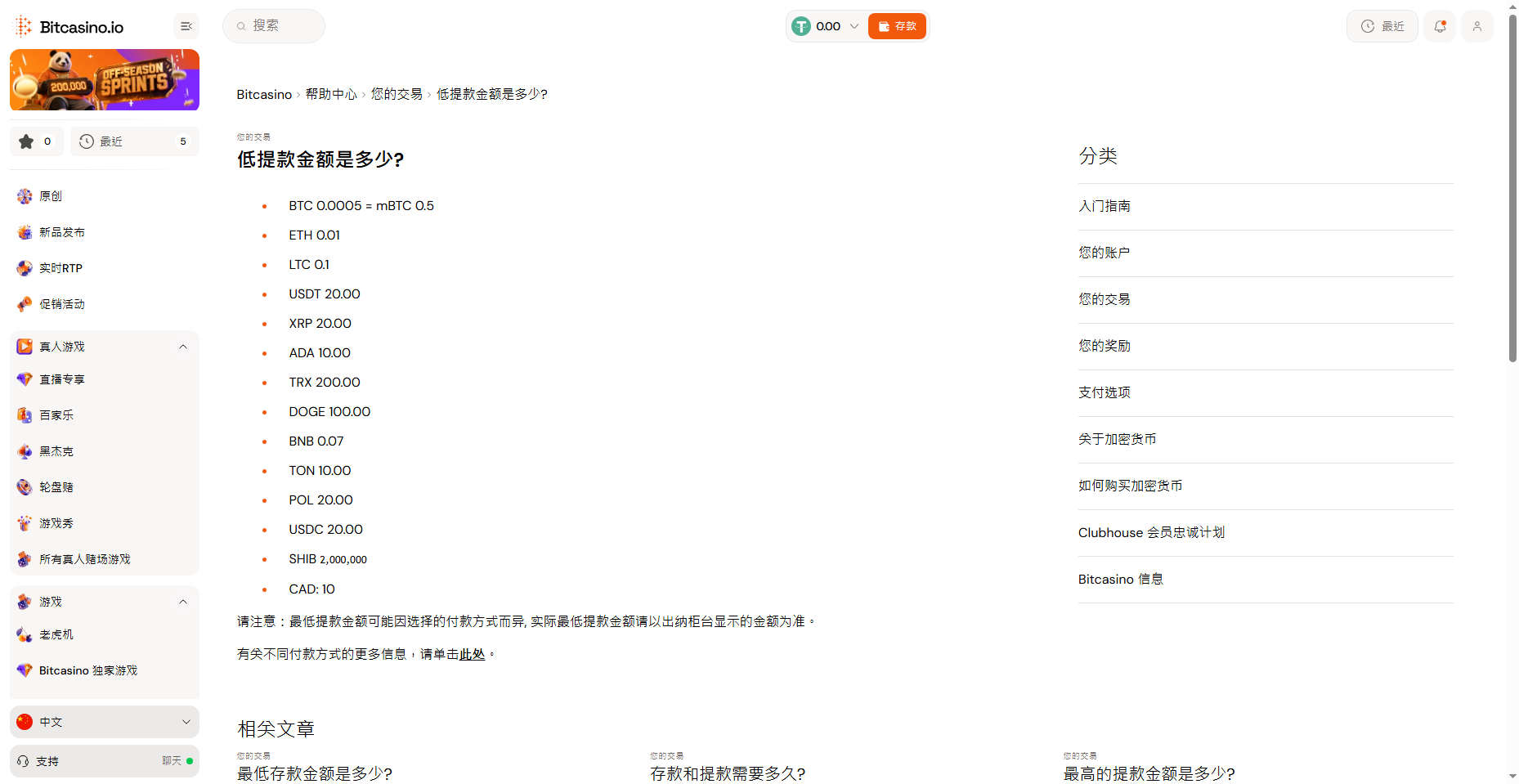Screen dimensions: 1519x784
Task: Open 实时RTP in sidebar
Action: 60,268
